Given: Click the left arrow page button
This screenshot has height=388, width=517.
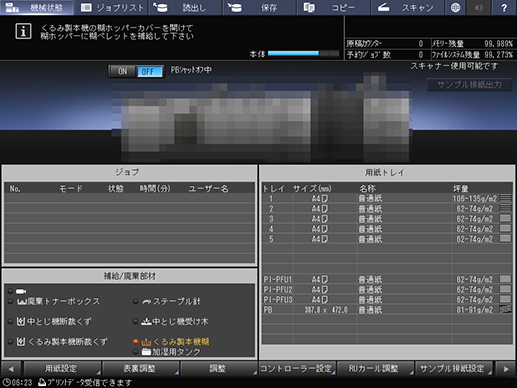Looking at the screenshot, I should pos(11,369).
